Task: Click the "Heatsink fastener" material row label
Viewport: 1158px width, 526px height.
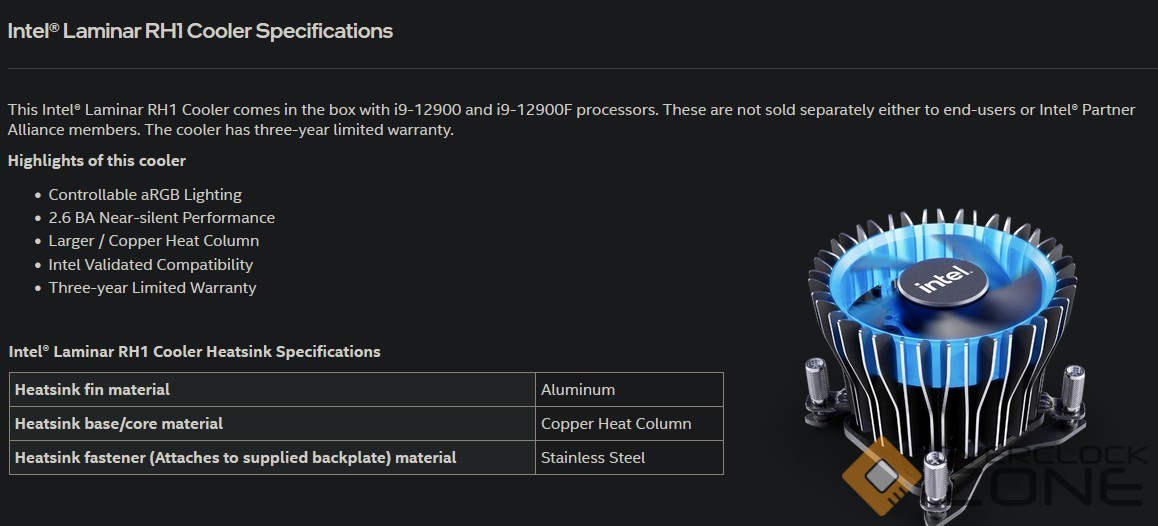Action: pyautogui.click(x=235, y=458)
